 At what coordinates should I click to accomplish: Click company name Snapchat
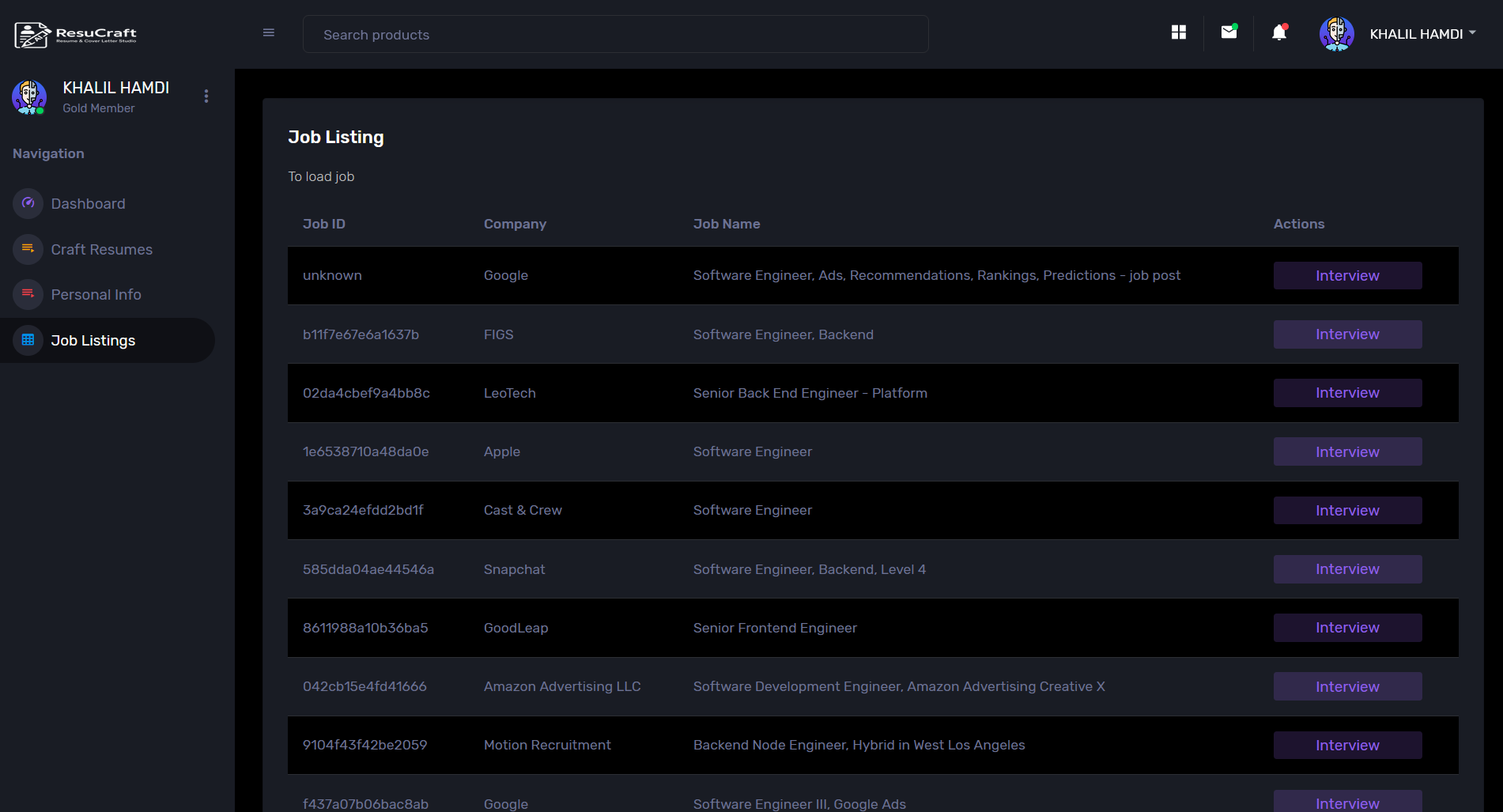[x=514, y=569]
